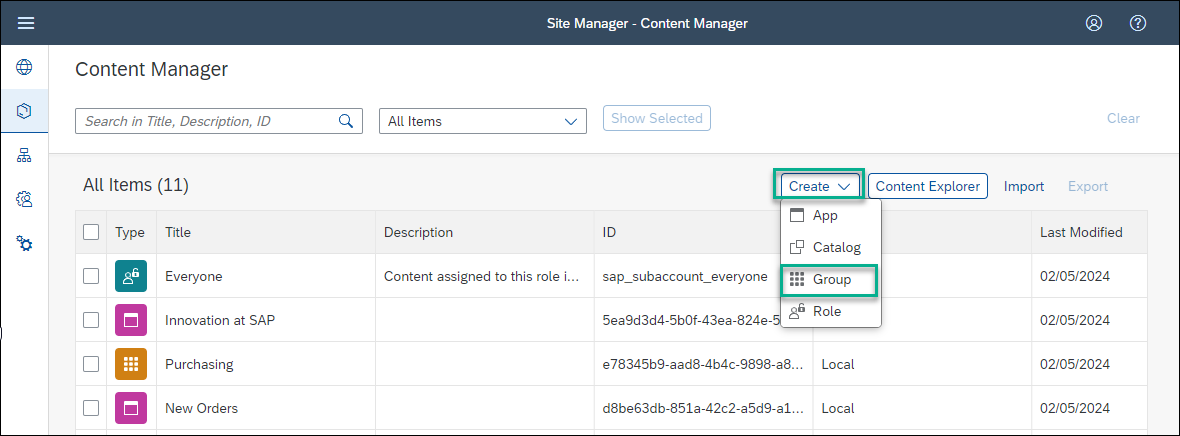Viewport: 1180px width, 436px height.
Task: Click the Clear link
Action: click(x=1123, y=118)
